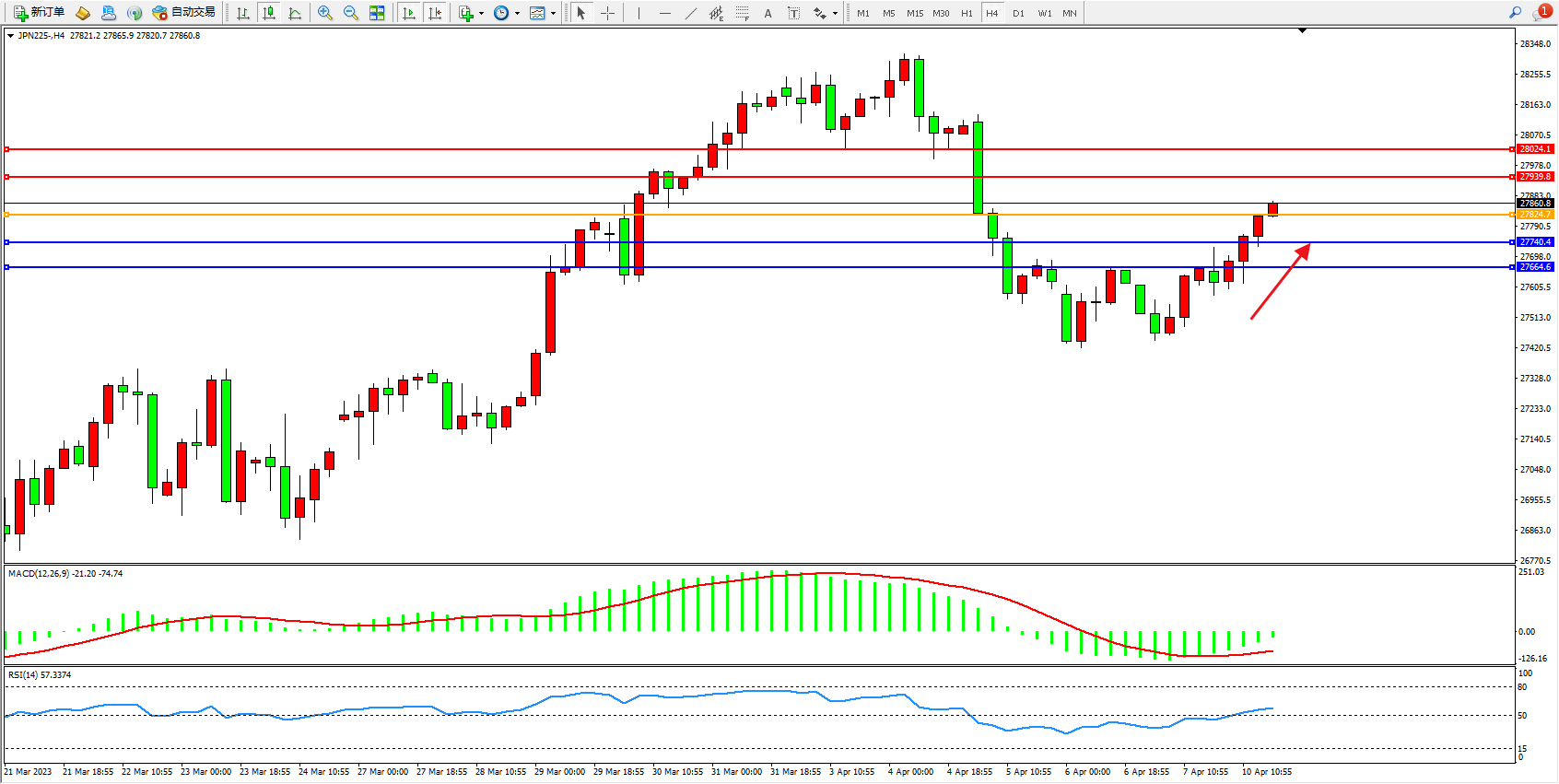The width and height of the screenshot is (1559, 784).
Task: Tile chart windows using the grid icon
Action: pos(377,13)
